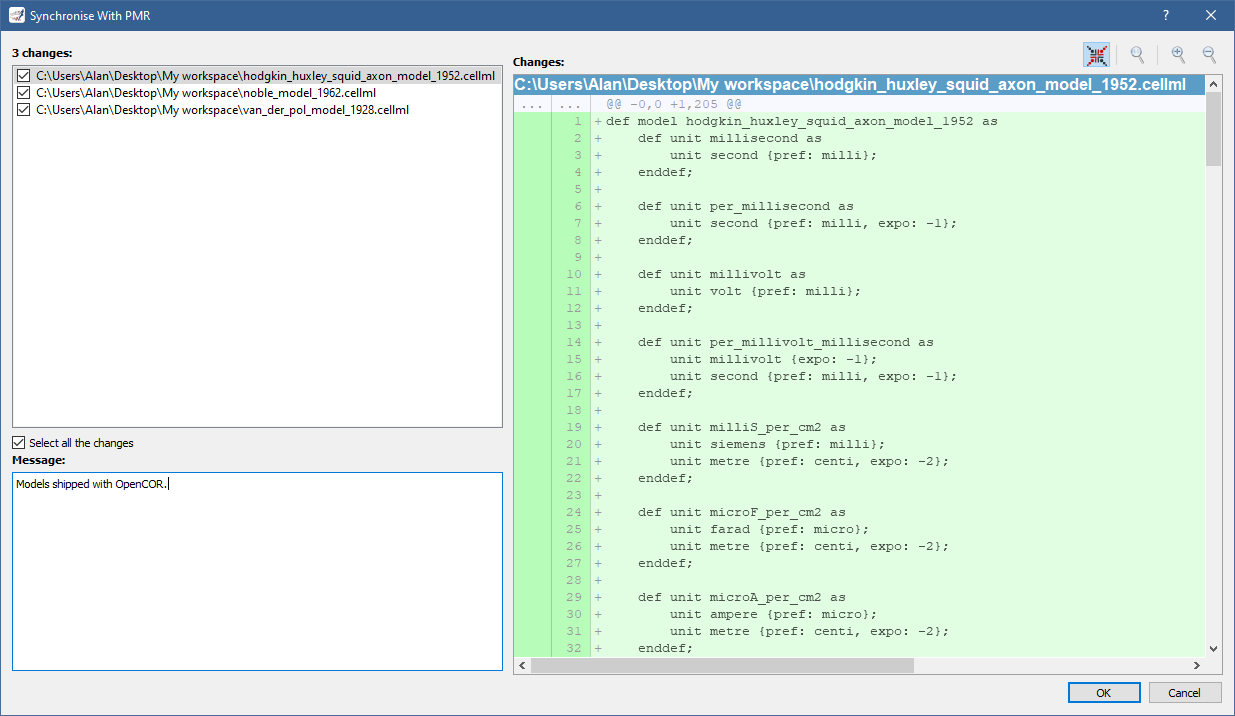Screen dimensions: 1235x716
Task: Click the zoom in magnifier icon
Action: [1178, 55]
